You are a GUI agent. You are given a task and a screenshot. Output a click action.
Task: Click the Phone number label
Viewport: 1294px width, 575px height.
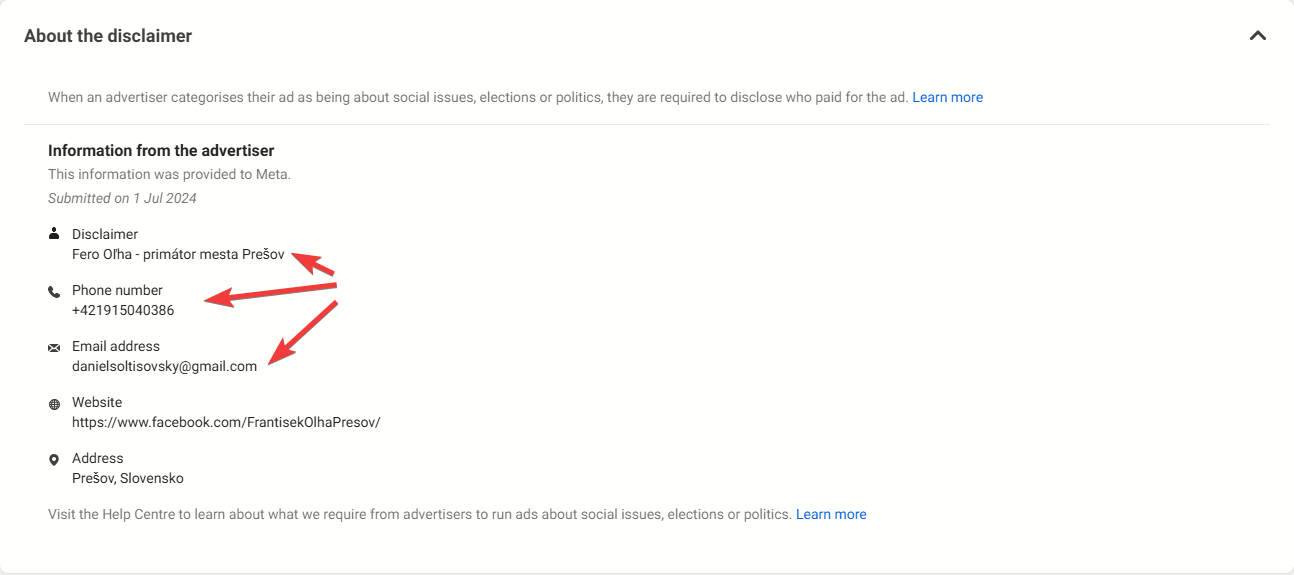117,290
